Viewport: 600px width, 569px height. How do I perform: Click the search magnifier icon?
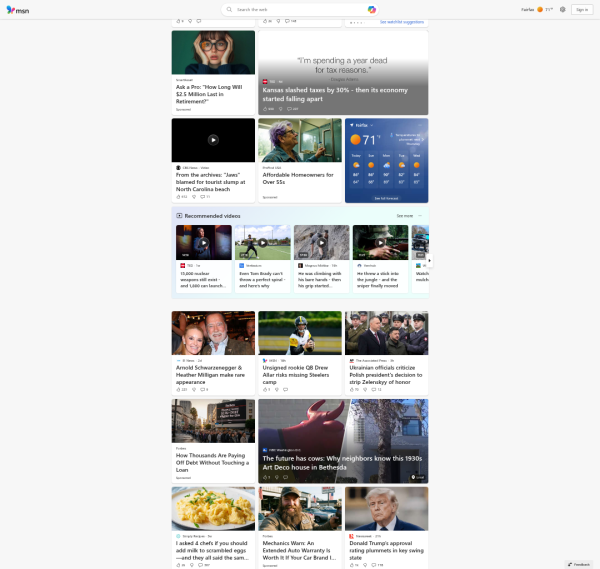point(229,10)
